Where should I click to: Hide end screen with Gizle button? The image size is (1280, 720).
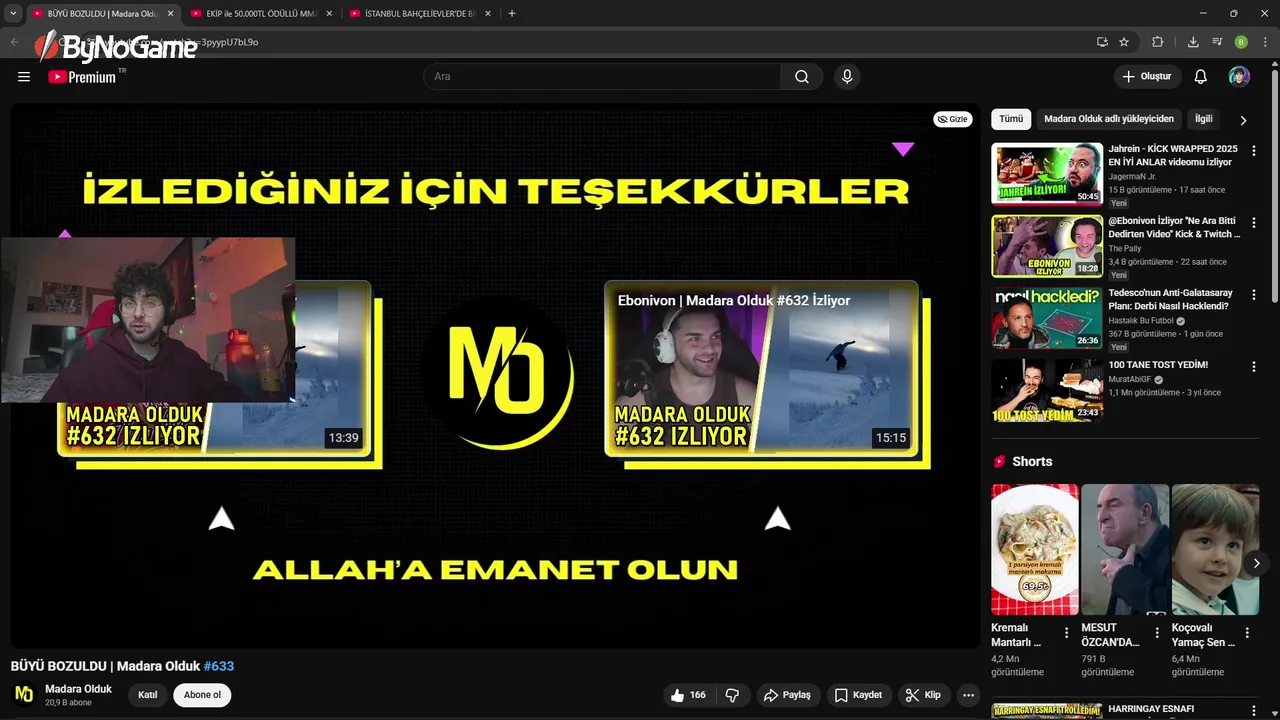coord(953,119)
